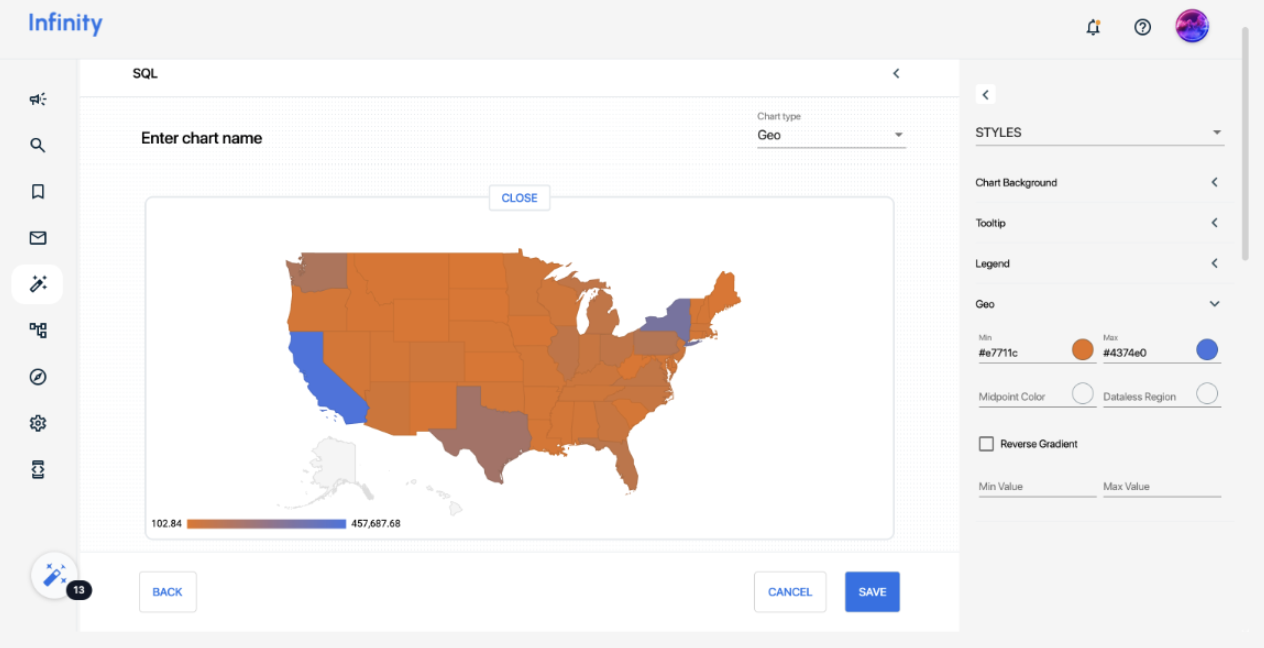1264x648 pixels.
Task: Click the notification bell icon
Action: coord(1093,27)
